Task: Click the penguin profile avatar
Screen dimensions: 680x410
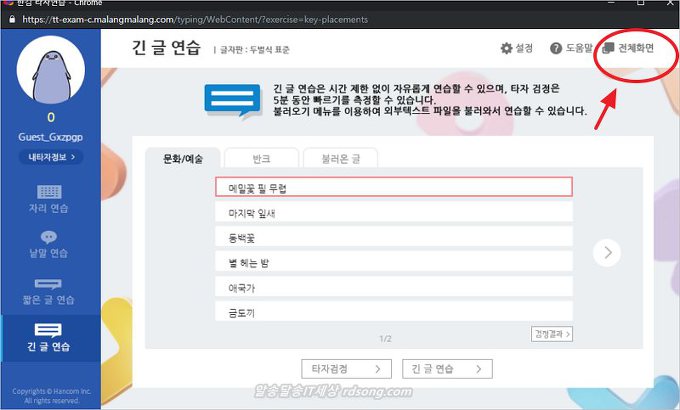Action: tap(50, 75)
